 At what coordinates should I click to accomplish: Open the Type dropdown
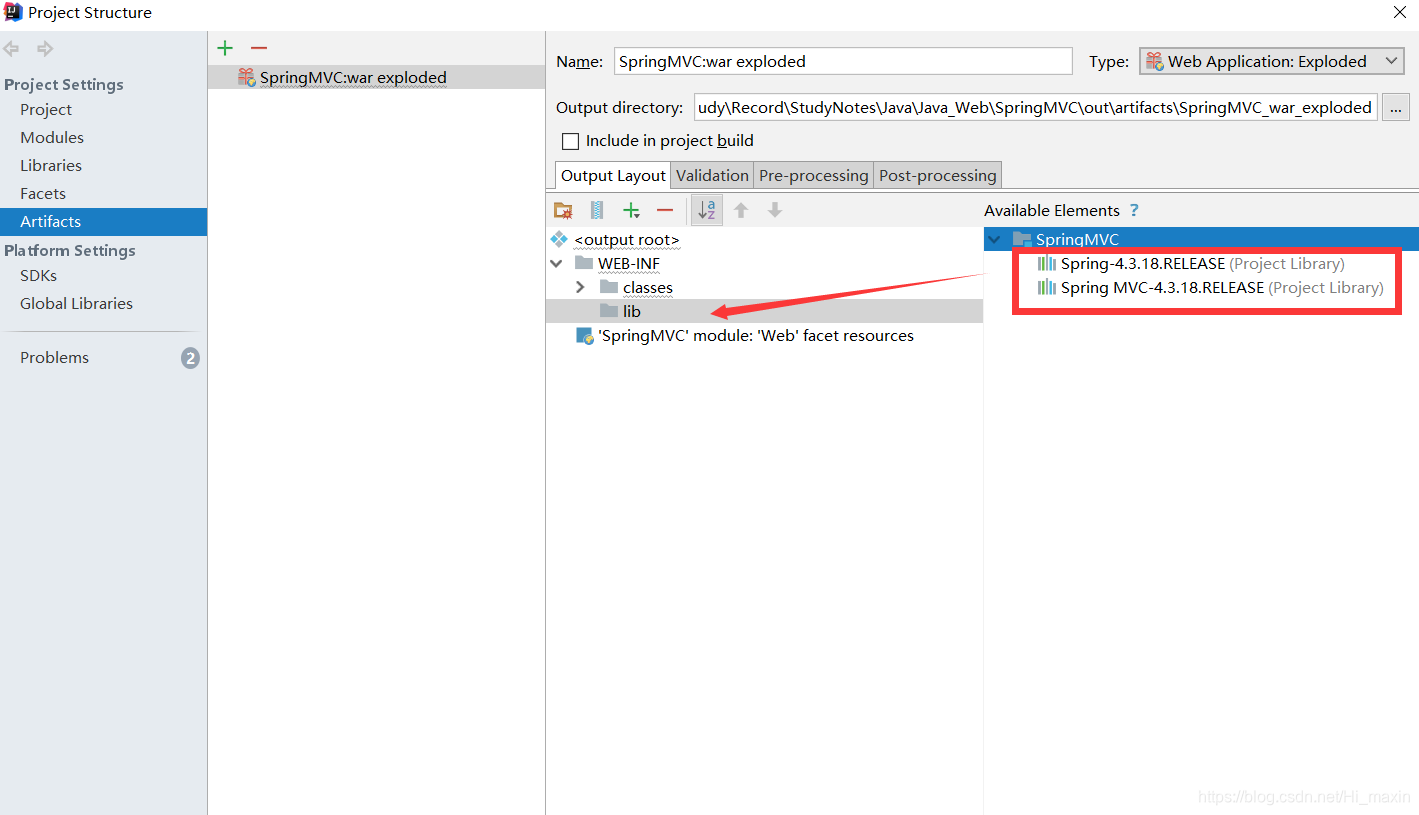(1271, 61)
